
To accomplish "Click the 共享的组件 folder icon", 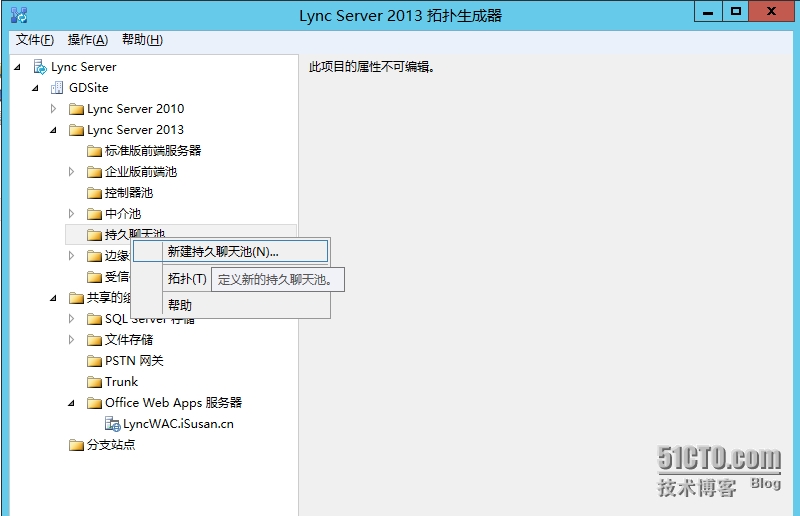I will [x=76, y=298].
